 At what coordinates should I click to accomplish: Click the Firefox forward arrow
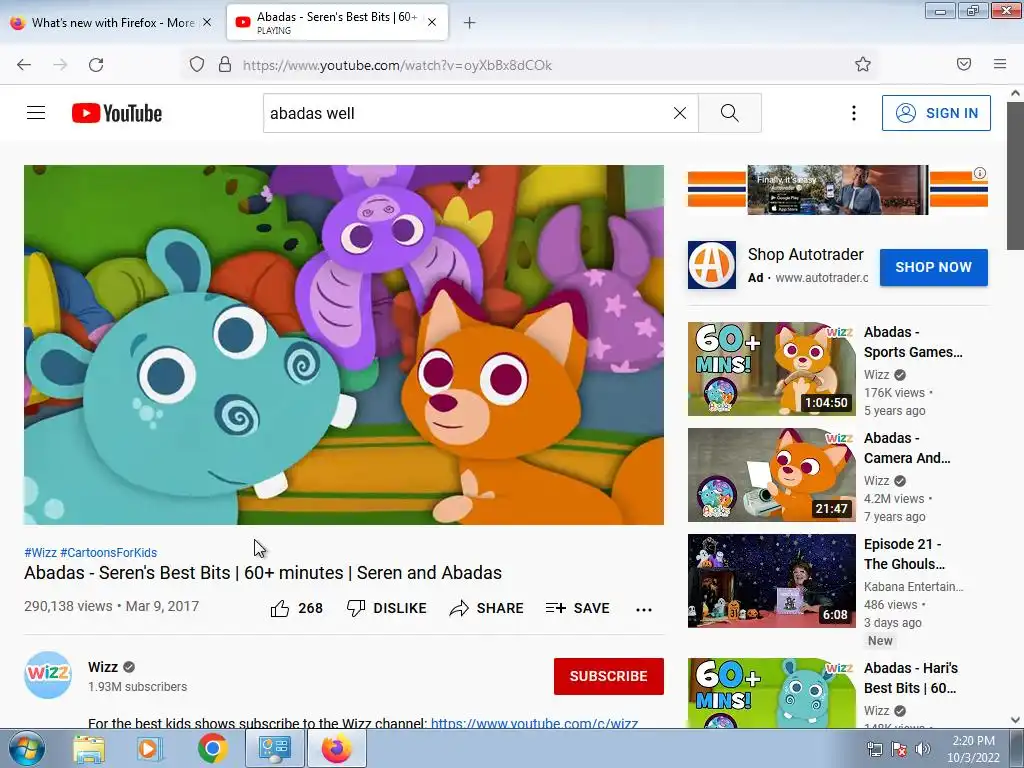(x=60, y=65)
